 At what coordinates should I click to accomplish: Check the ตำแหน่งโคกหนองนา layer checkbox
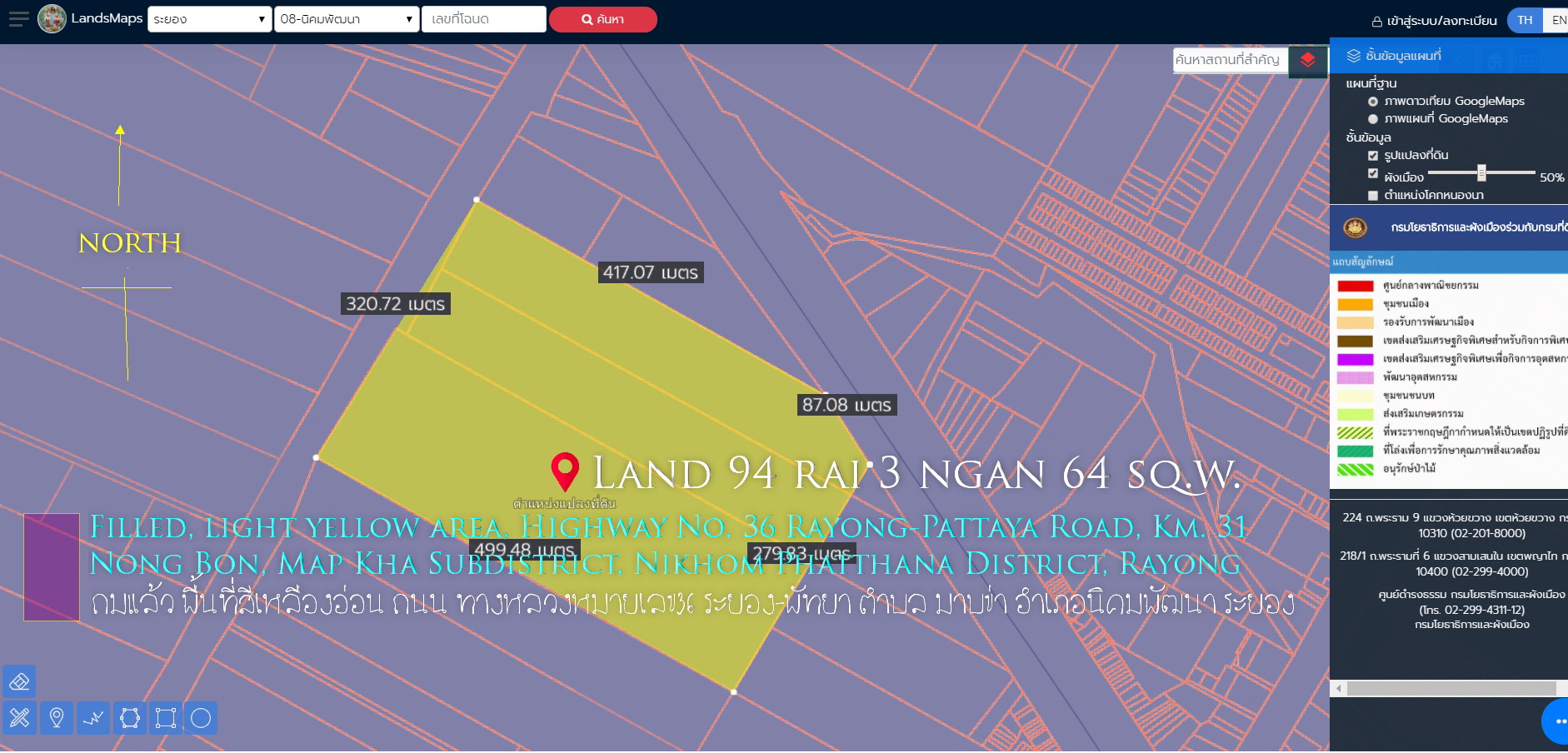pos(1373,196)
